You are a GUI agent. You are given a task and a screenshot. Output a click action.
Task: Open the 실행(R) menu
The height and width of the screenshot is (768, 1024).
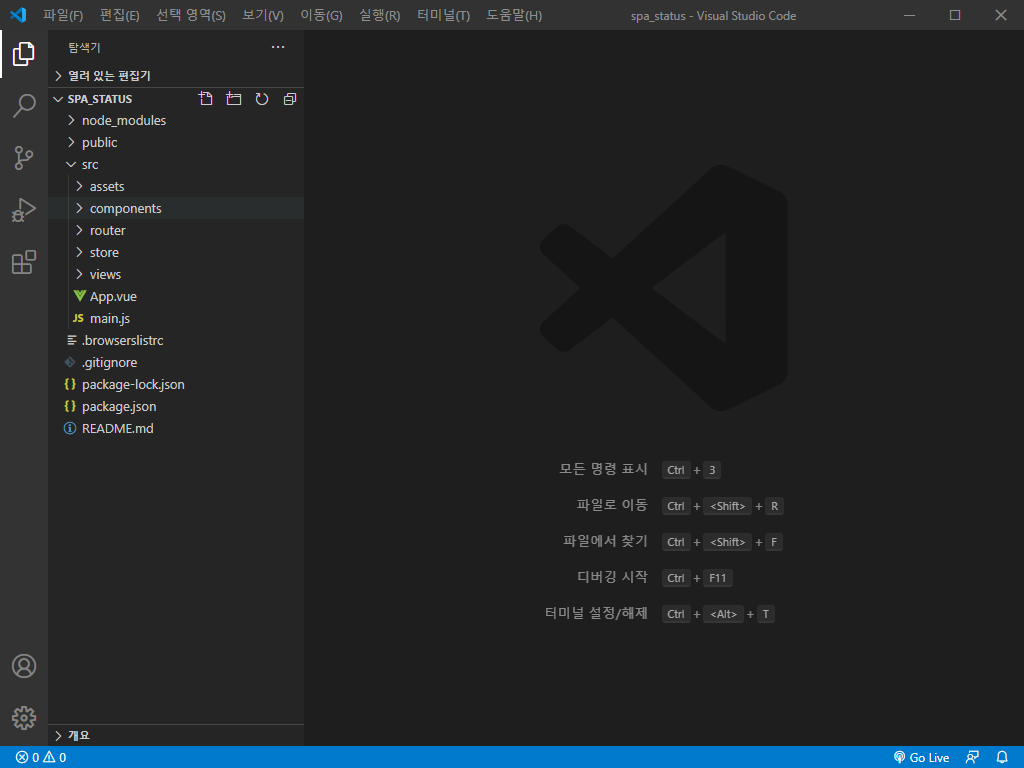click(379, 15)
